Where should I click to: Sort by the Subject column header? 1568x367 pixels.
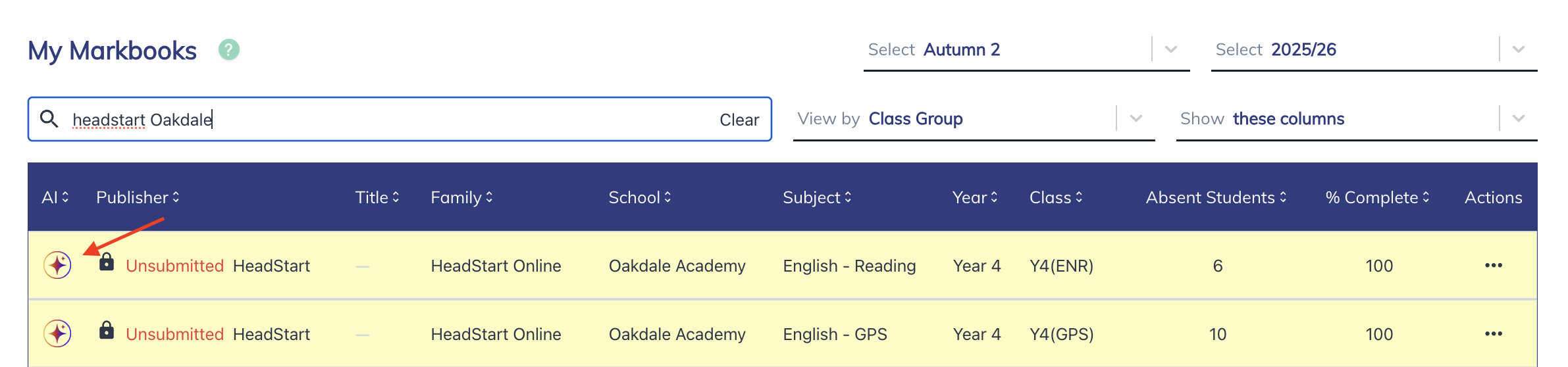(817, 197)
